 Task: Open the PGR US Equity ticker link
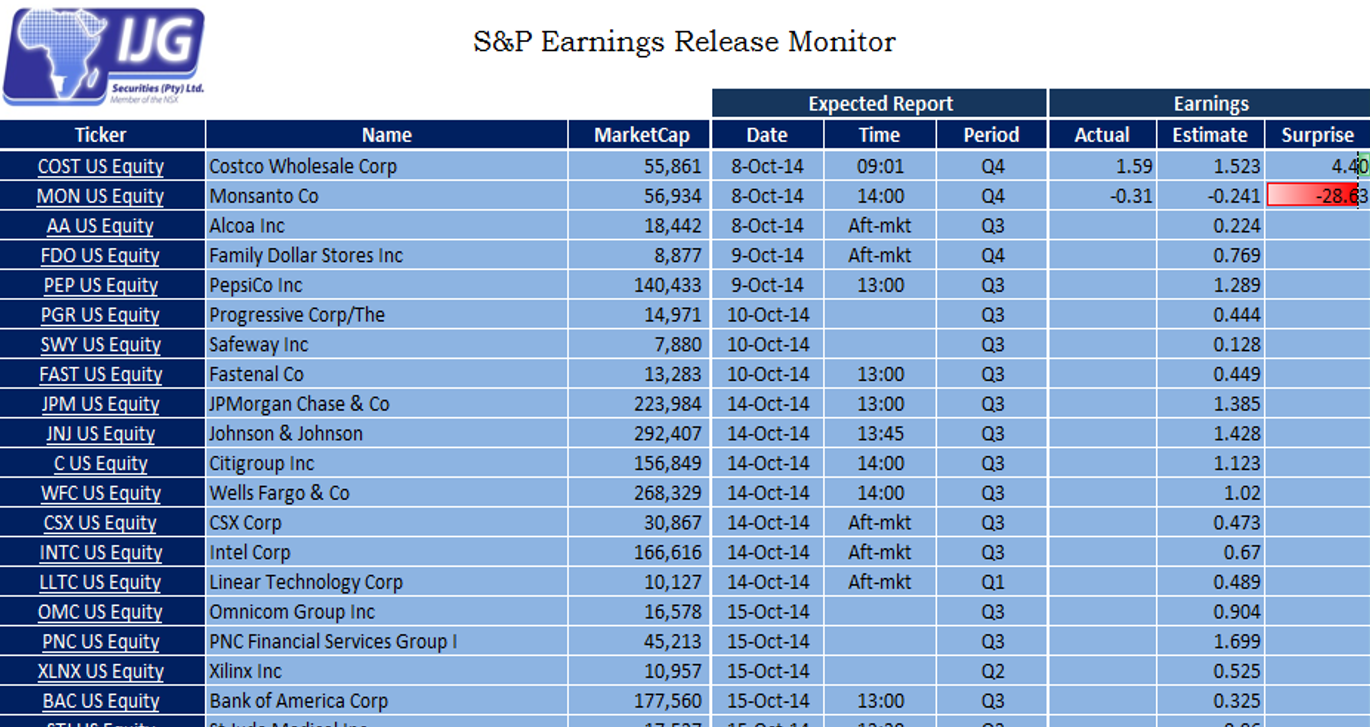(x=101, y=315)
